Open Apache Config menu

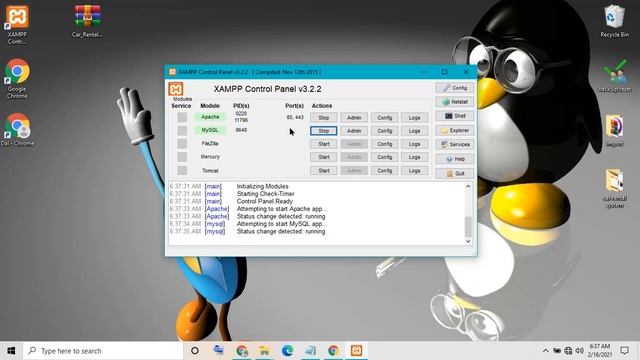pos(384,118)
